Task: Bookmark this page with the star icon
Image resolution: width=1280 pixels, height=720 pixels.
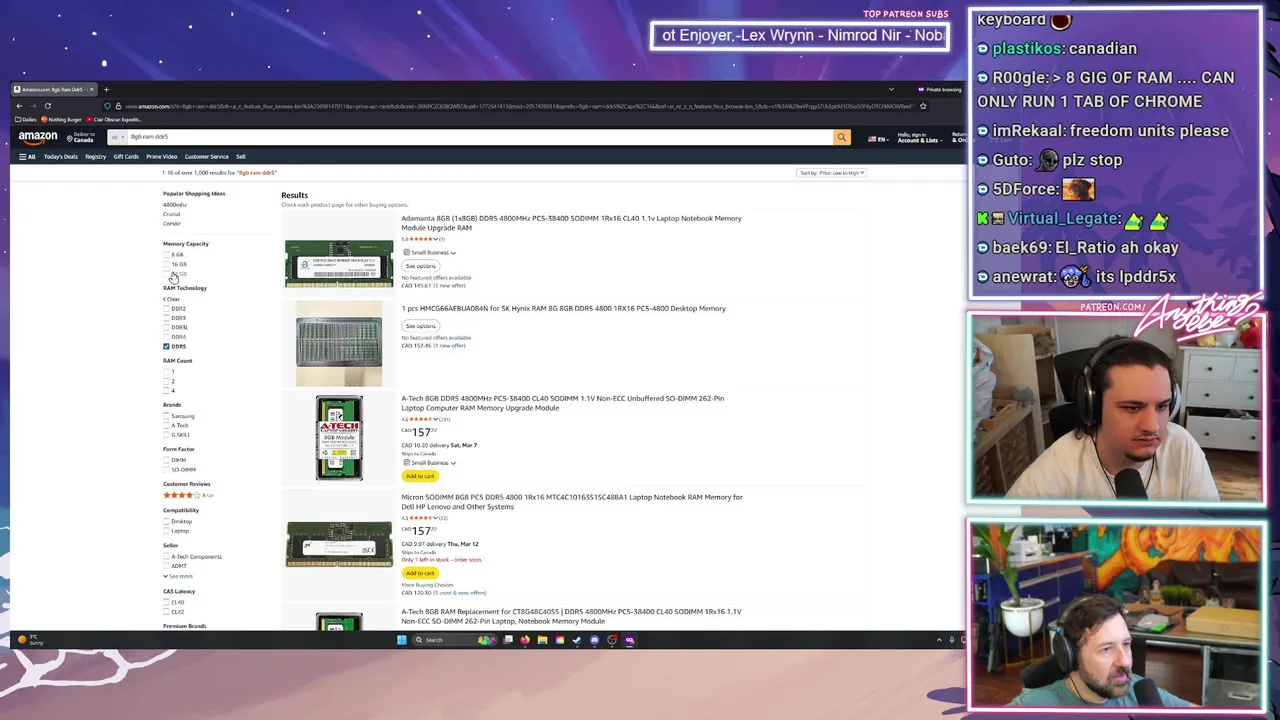Action: click(x=923, y=106)
